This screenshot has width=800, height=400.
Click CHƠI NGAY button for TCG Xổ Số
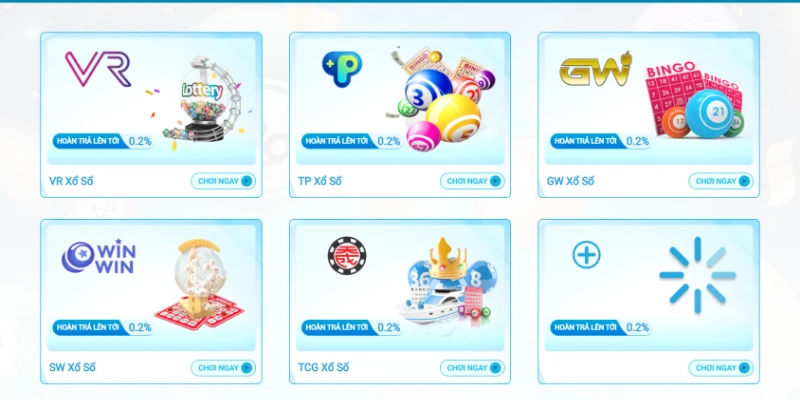[472, 368]
